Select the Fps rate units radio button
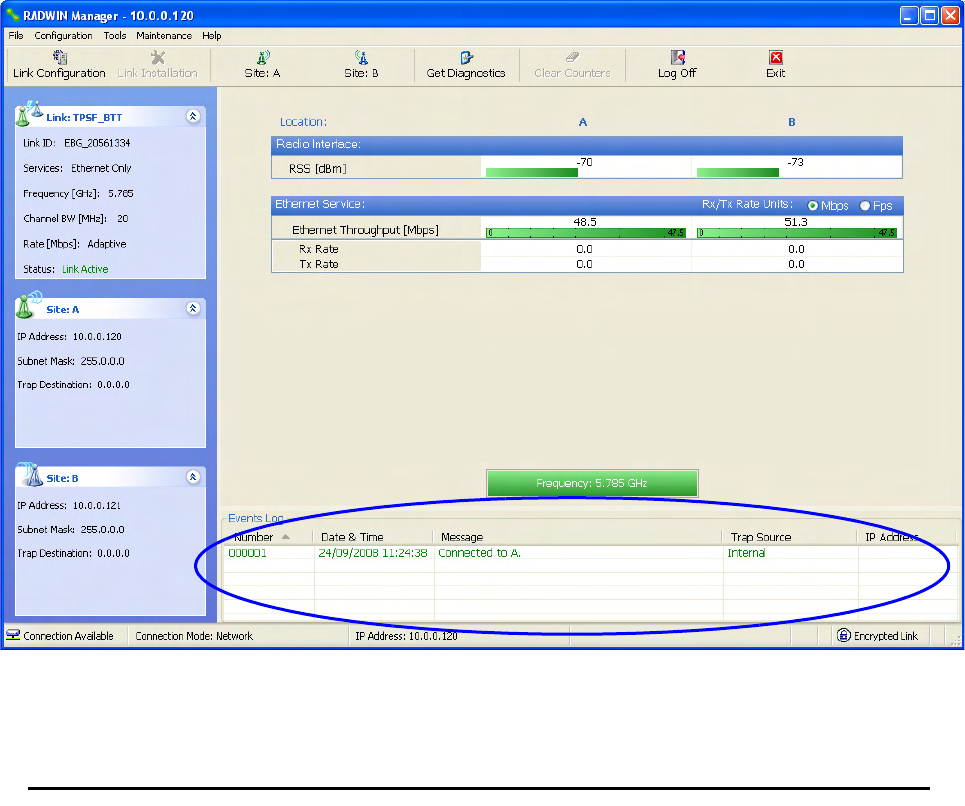The image size is (965, 806). 865,205
